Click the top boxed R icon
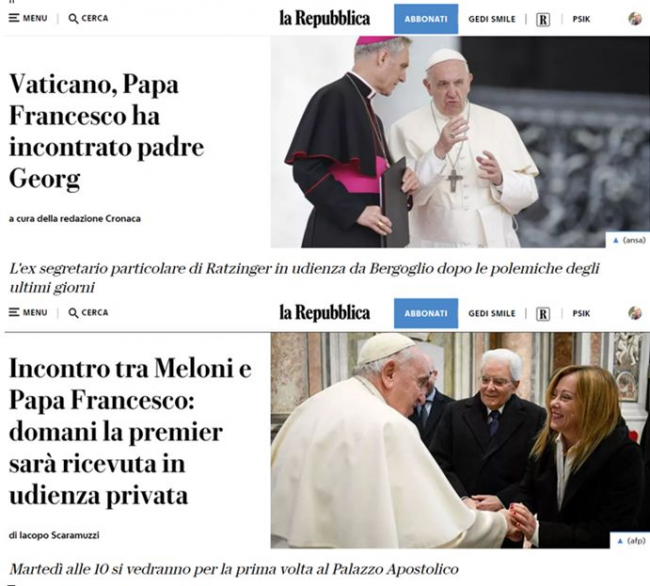Image resolution: width=650 pixels, height=586 pixels. (543, 19)
